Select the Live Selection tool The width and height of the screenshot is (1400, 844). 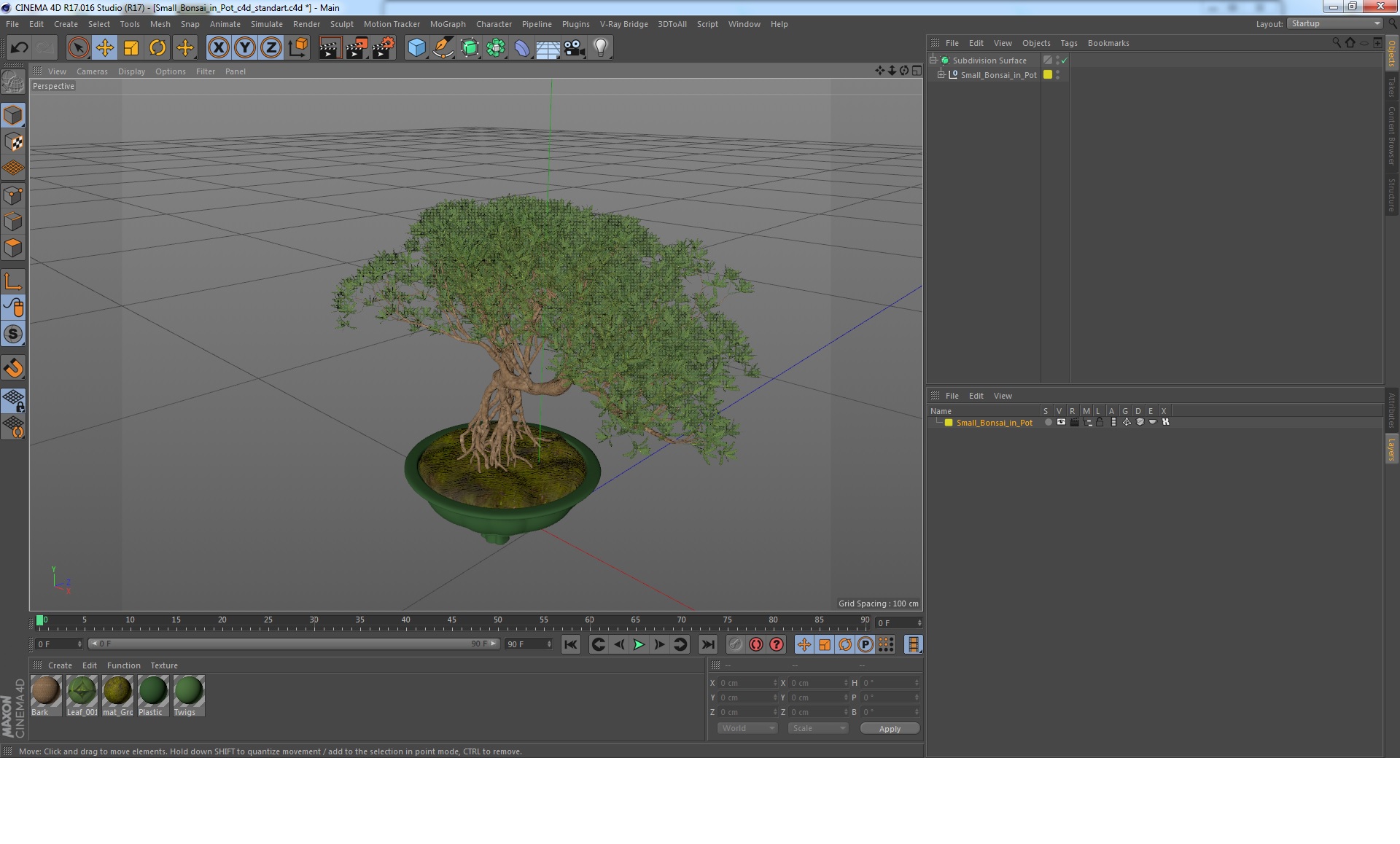[x=78, y=48]
